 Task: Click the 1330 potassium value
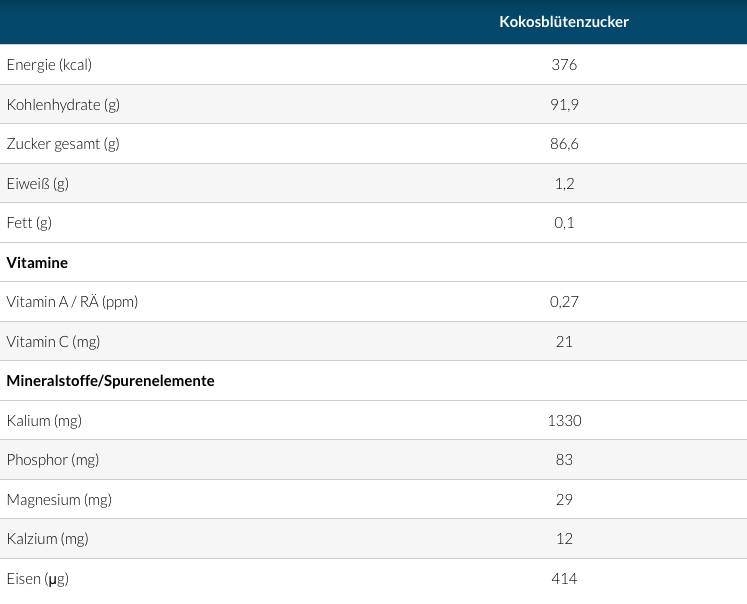pyautogui.click(x=564, y=421)
